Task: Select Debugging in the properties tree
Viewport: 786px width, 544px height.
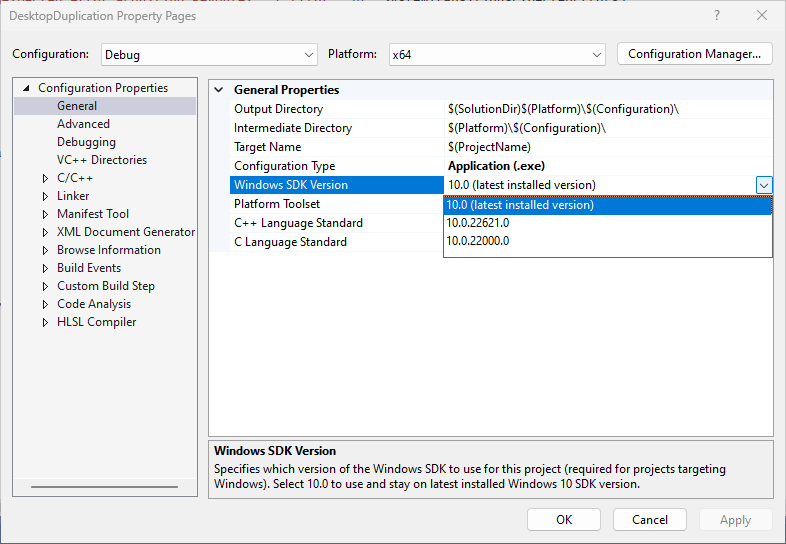Action: coord(86,142)
